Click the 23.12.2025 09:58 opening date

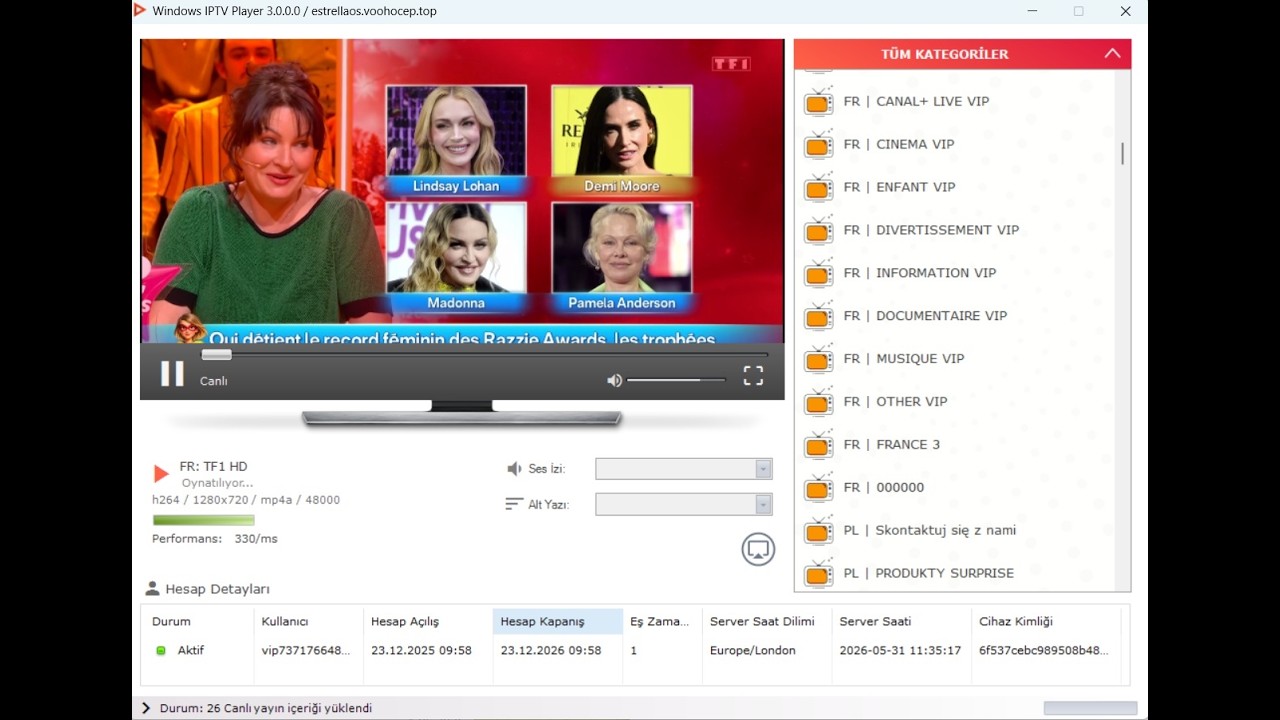(x=421, y=651)
